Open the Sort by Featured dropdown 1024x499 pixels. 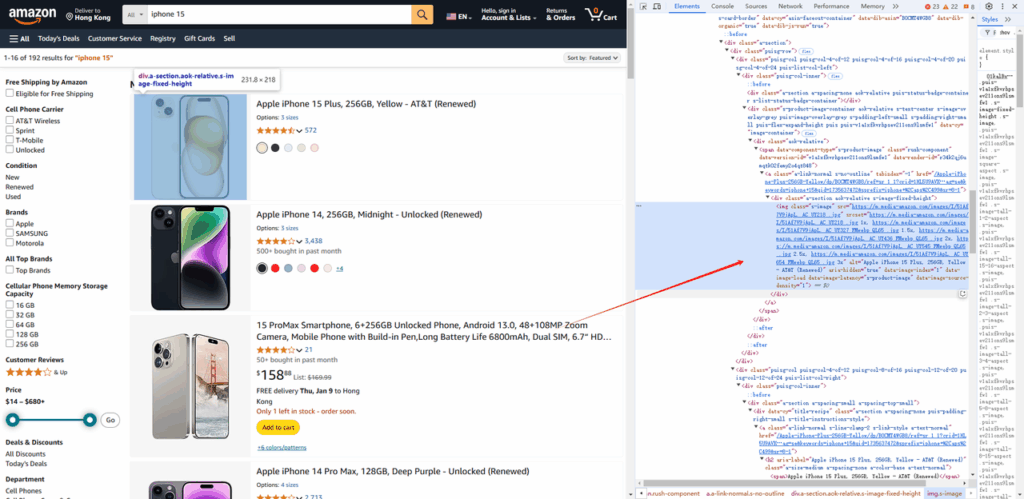coord(592,58)
